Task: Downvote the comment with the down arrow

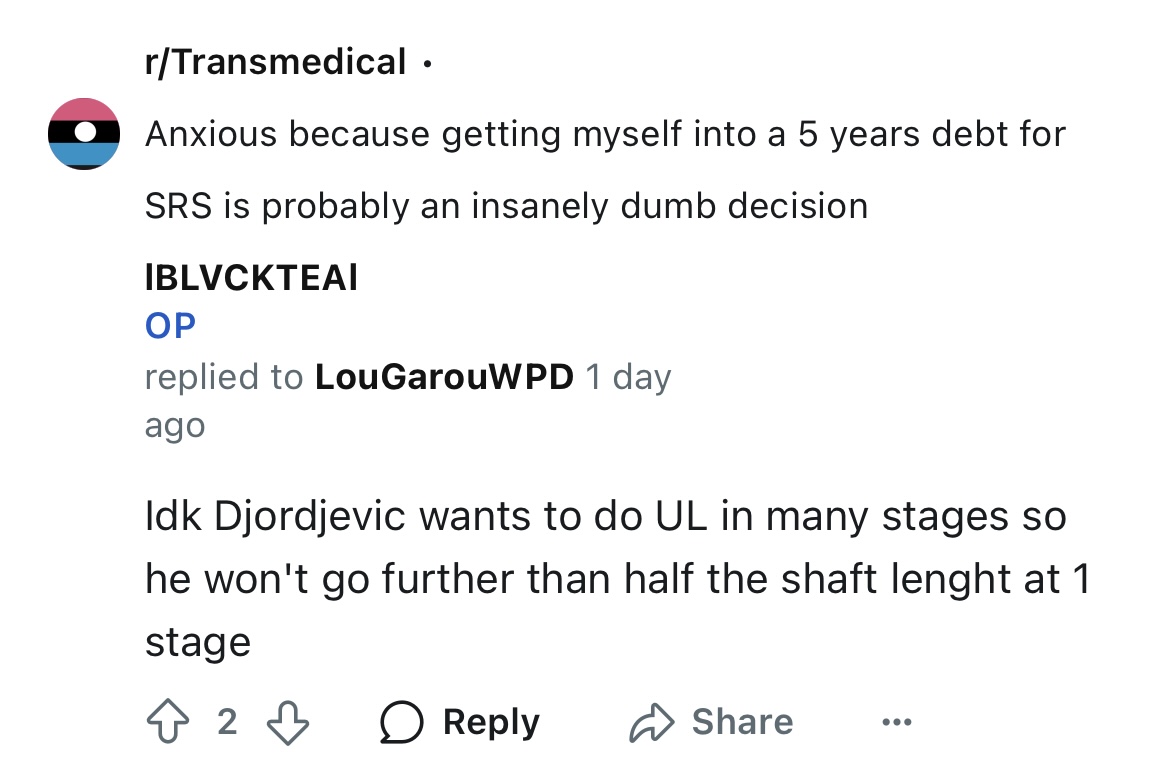Action: [x=288, y=723]
